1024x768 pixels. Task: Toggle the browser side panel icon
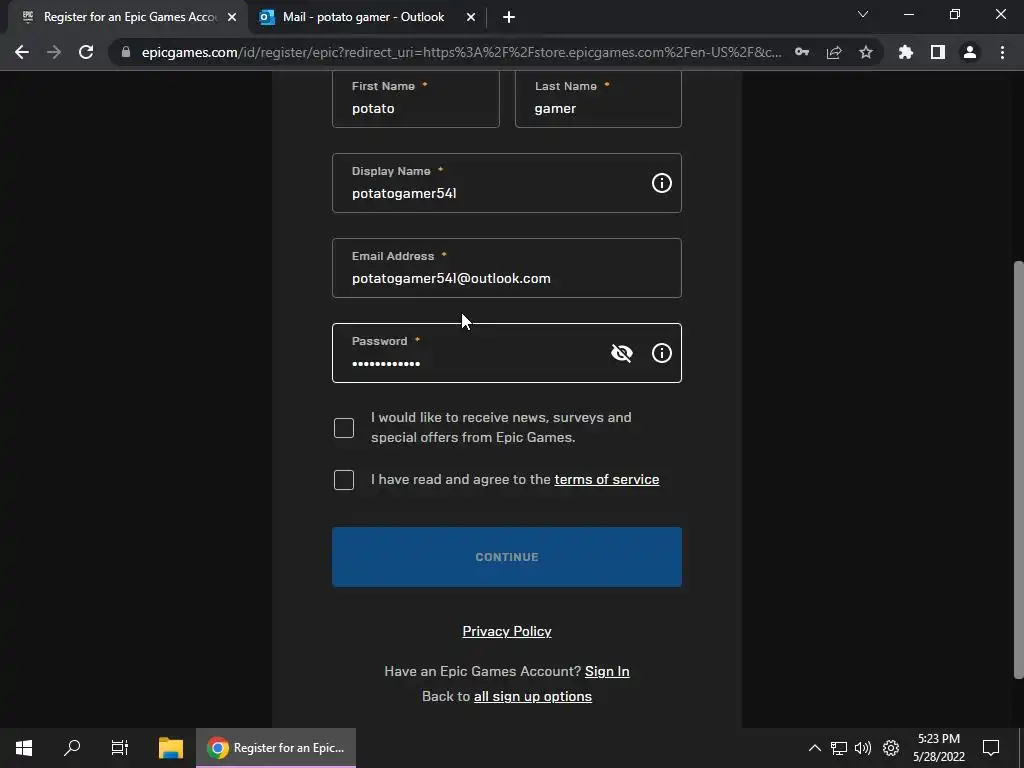click(x=938, y=52)
